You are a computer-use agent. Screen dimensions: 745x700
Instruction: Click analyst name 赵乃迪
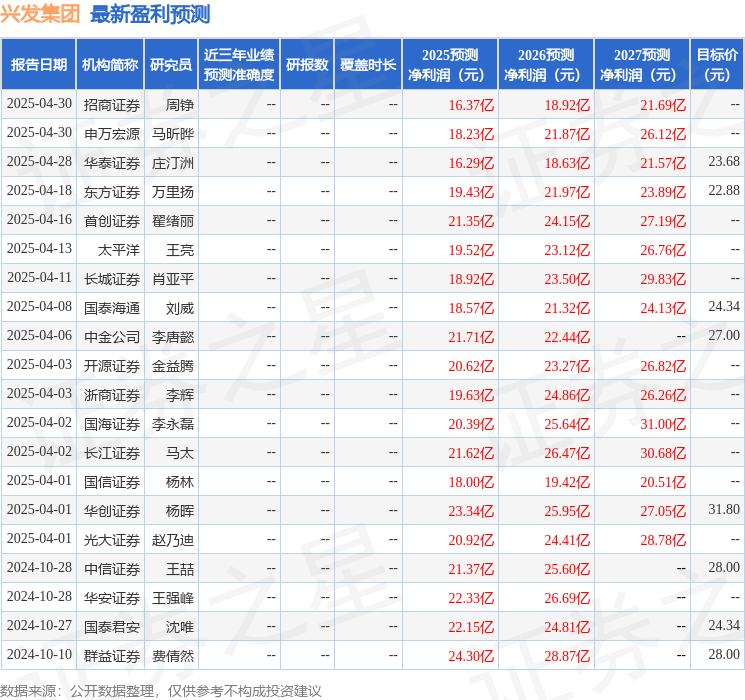point(173,539)
